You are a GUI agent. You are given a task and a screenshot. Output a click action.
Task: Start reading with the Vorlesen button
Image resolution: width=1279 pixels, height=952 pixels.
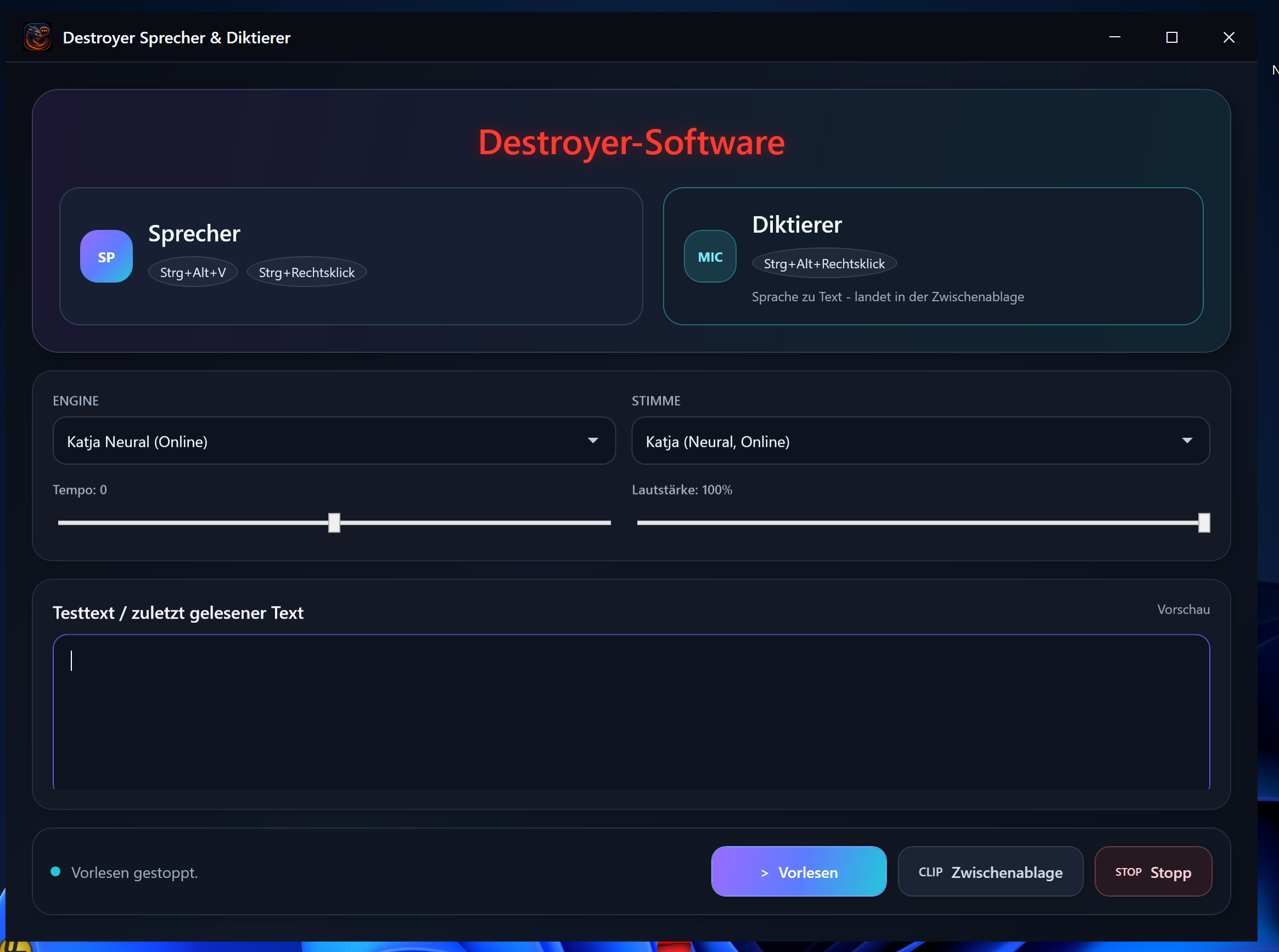[798, 871]
